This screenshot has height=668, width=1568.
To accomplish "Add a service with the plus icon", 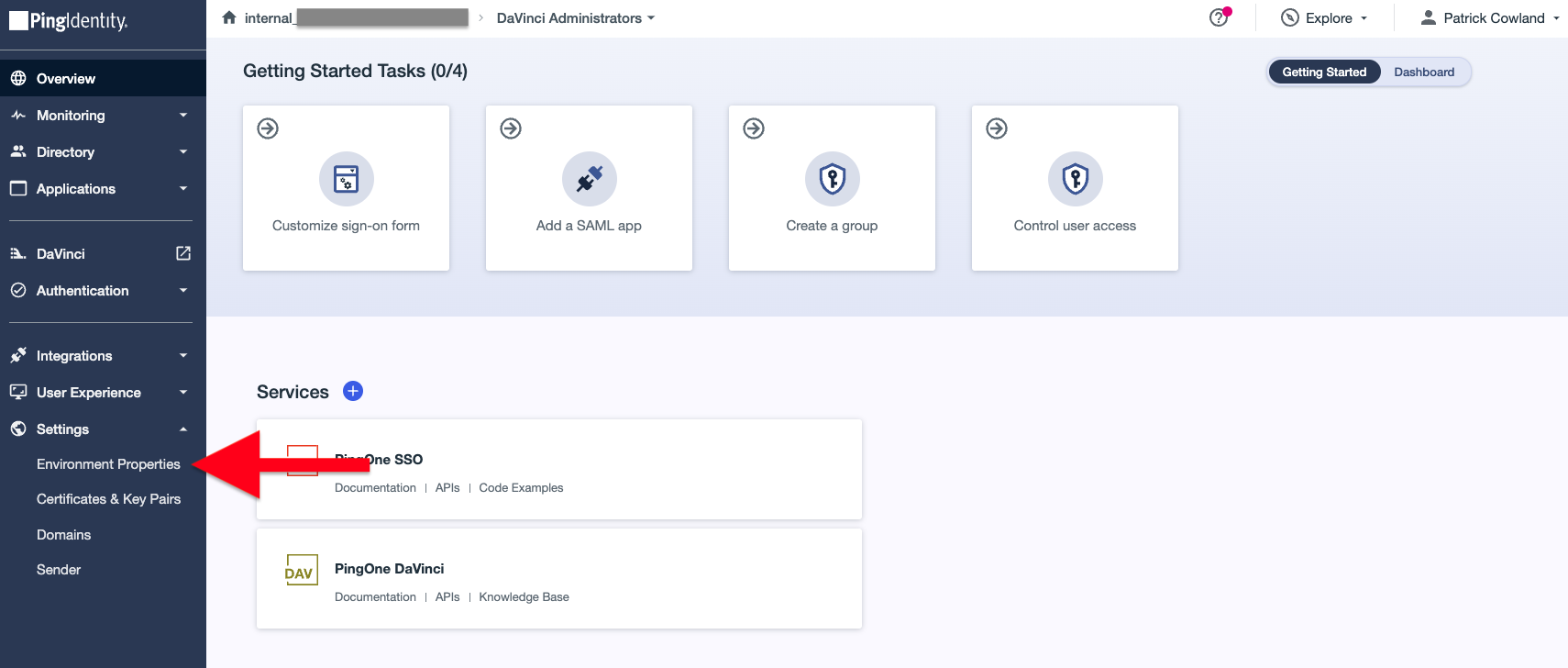I will click(353, 391).
